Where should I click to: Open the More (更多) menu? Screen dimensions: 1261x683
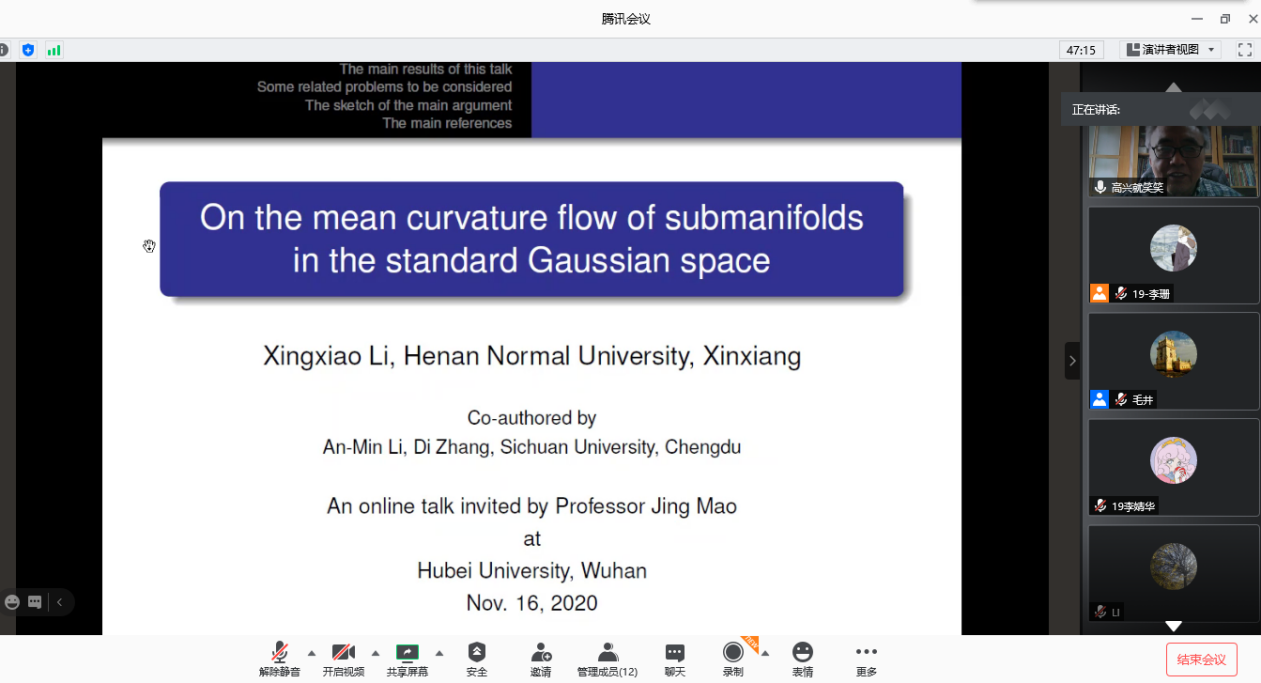[x=866, y=658]
